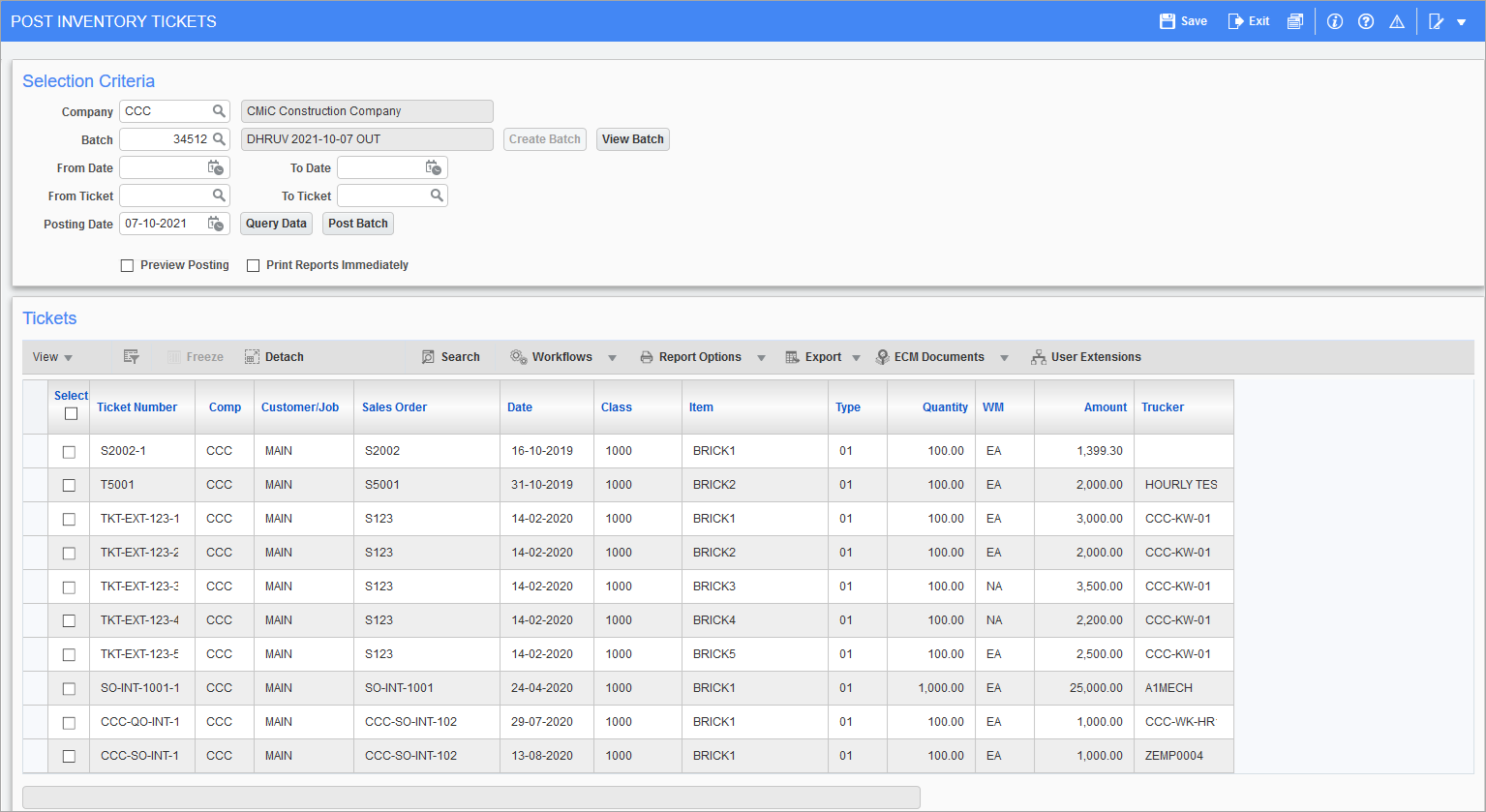This screenshot has height=812, width=1486.
Task: Click the warning triangle icon
Action: (x=1397, y=21)
